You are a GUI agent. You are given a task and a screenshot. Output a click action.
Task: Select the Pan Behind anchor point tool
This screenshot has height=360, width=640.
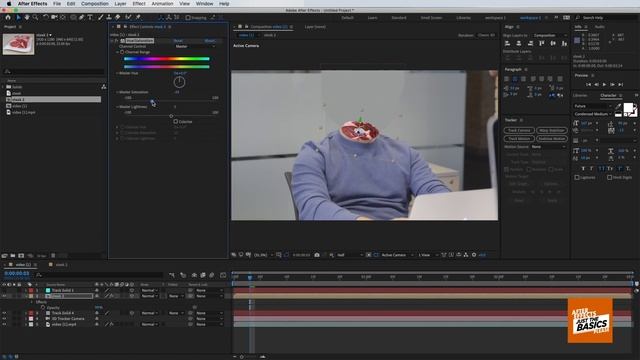coord(63,18)
